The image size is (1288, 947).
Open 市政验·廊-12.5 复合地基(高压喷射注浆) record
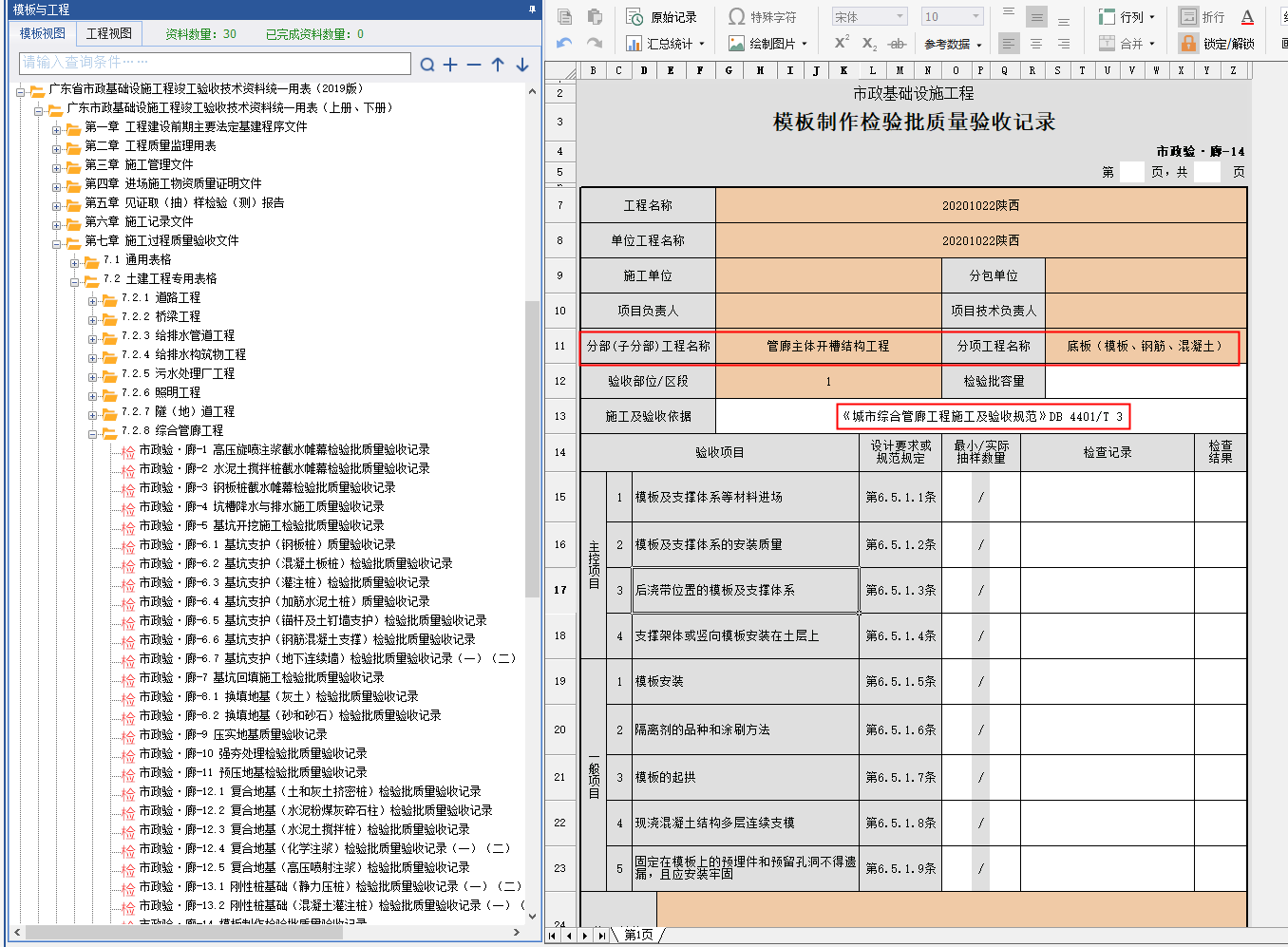[x=304, y=867]
